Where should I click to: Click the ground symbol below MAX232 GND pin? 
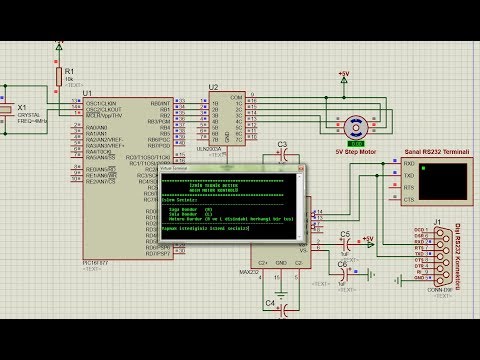(x=281, y=295)
